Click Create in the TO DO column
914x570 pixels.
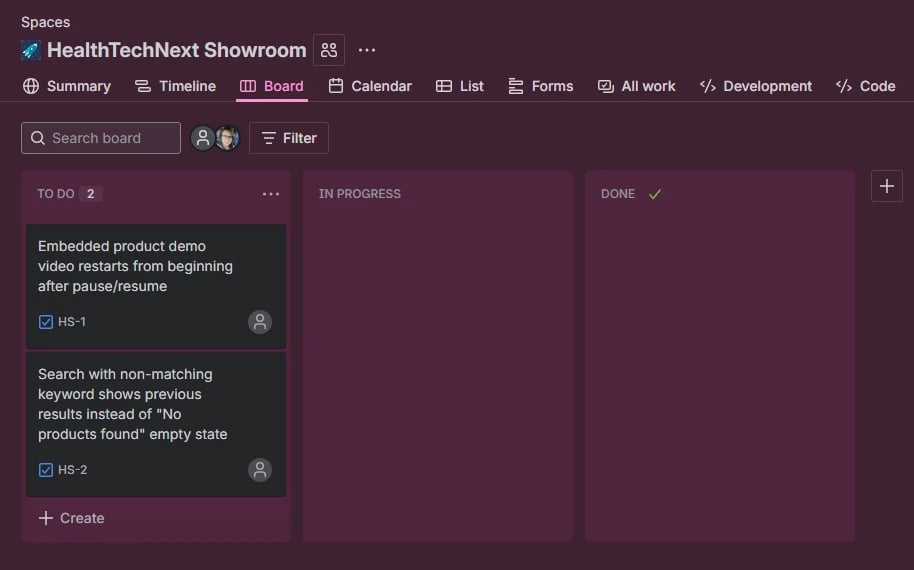(x=71, y=518)
